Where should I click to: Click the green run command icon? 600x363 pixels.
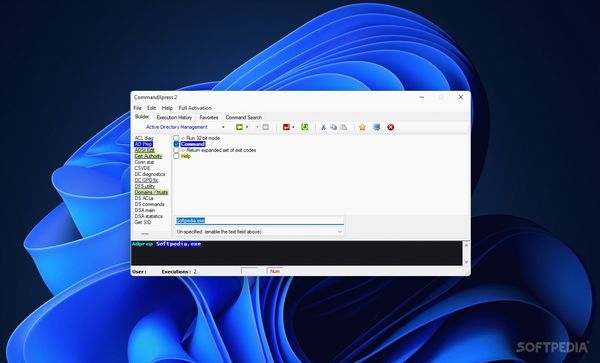tap(240, 127)
